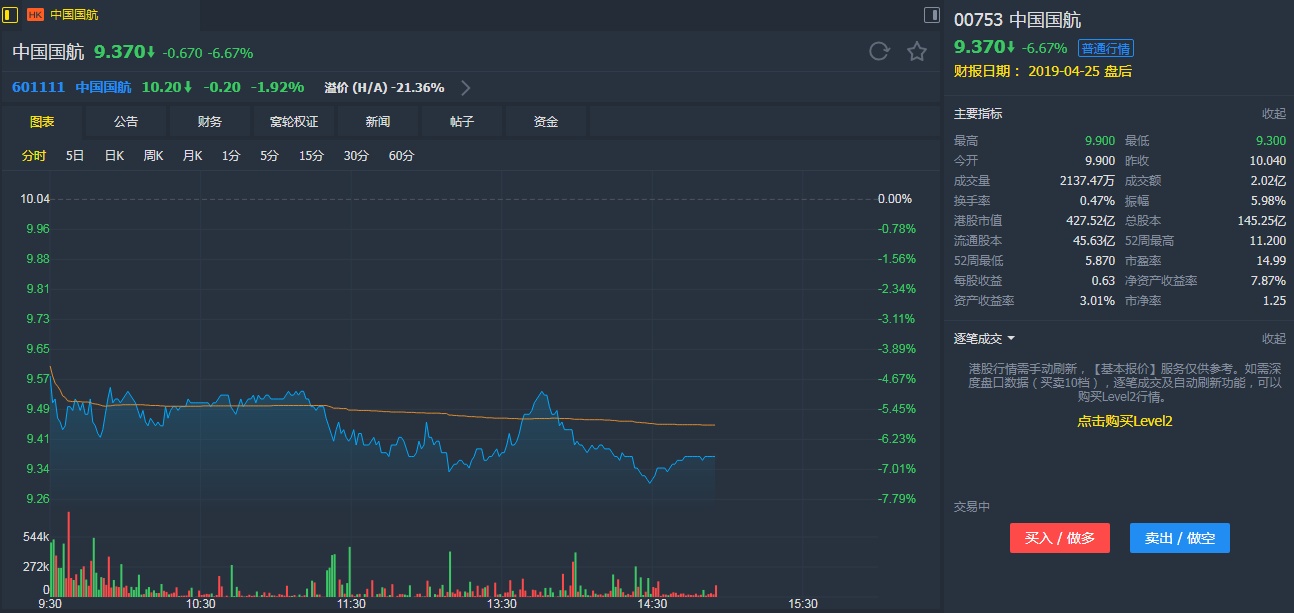The image size is (1294, 613).
Task: Click the 卖出 / 做空 button
Action: click(1180, 538)
